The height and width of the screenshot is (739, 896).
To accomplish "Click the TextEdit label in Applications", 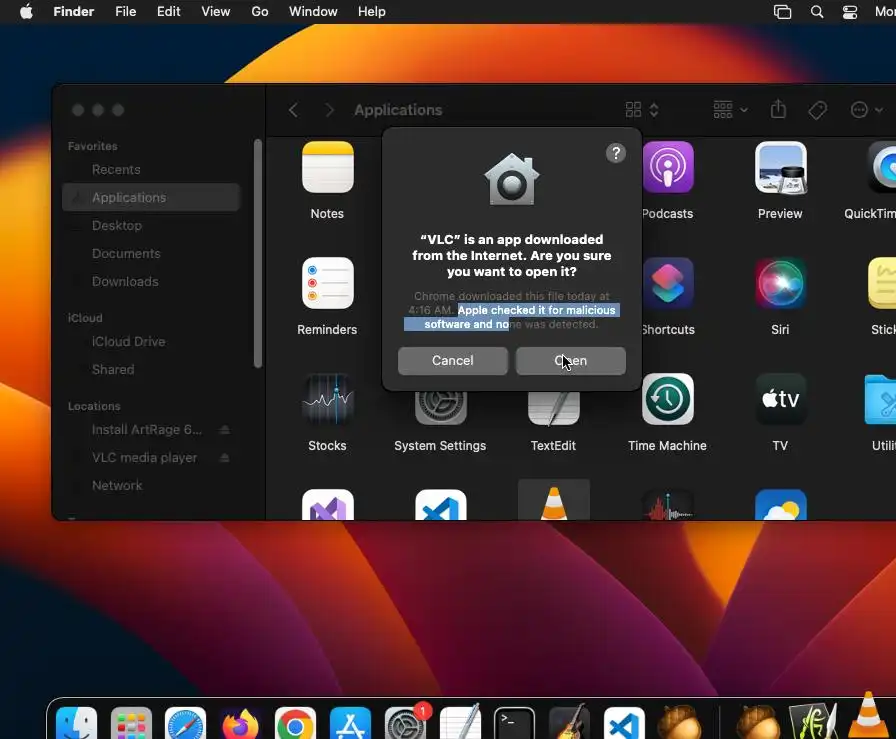I will [553, 446].
